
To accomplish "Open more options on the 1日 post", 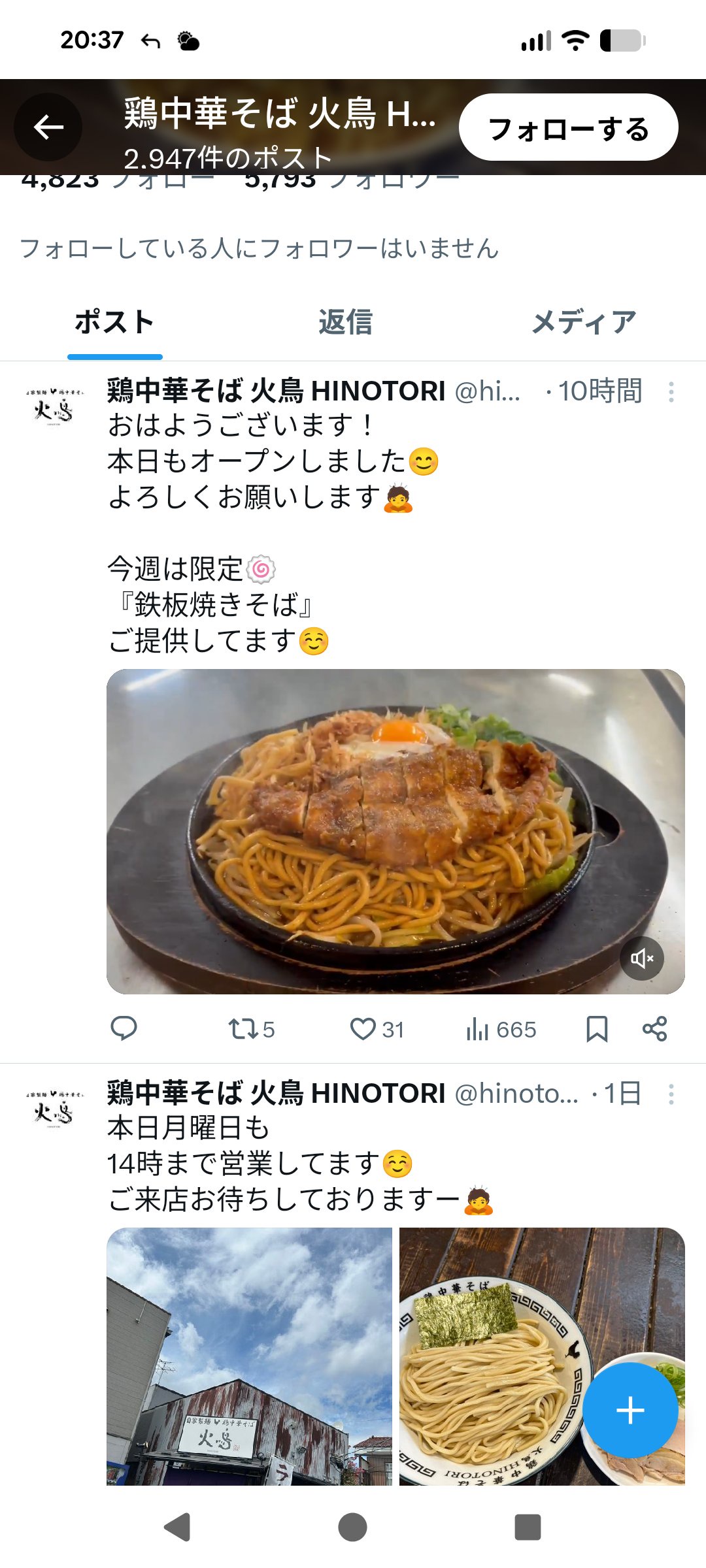I will 671,1094.
